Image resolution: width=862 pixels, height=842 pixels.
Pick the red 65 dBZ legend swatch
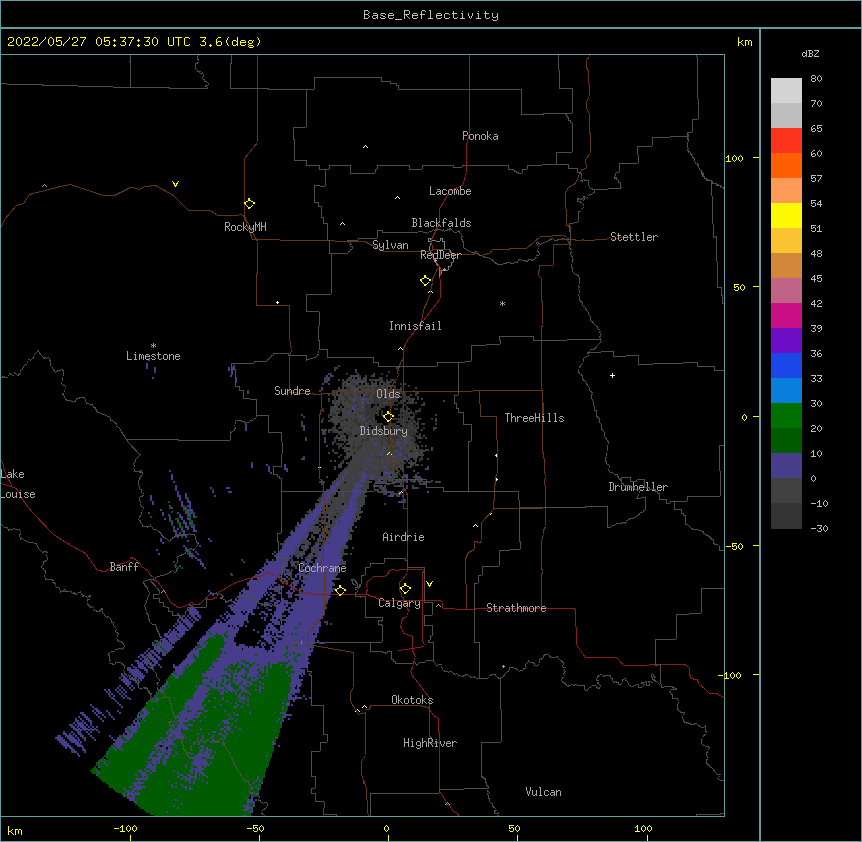(x=786, y=140)
